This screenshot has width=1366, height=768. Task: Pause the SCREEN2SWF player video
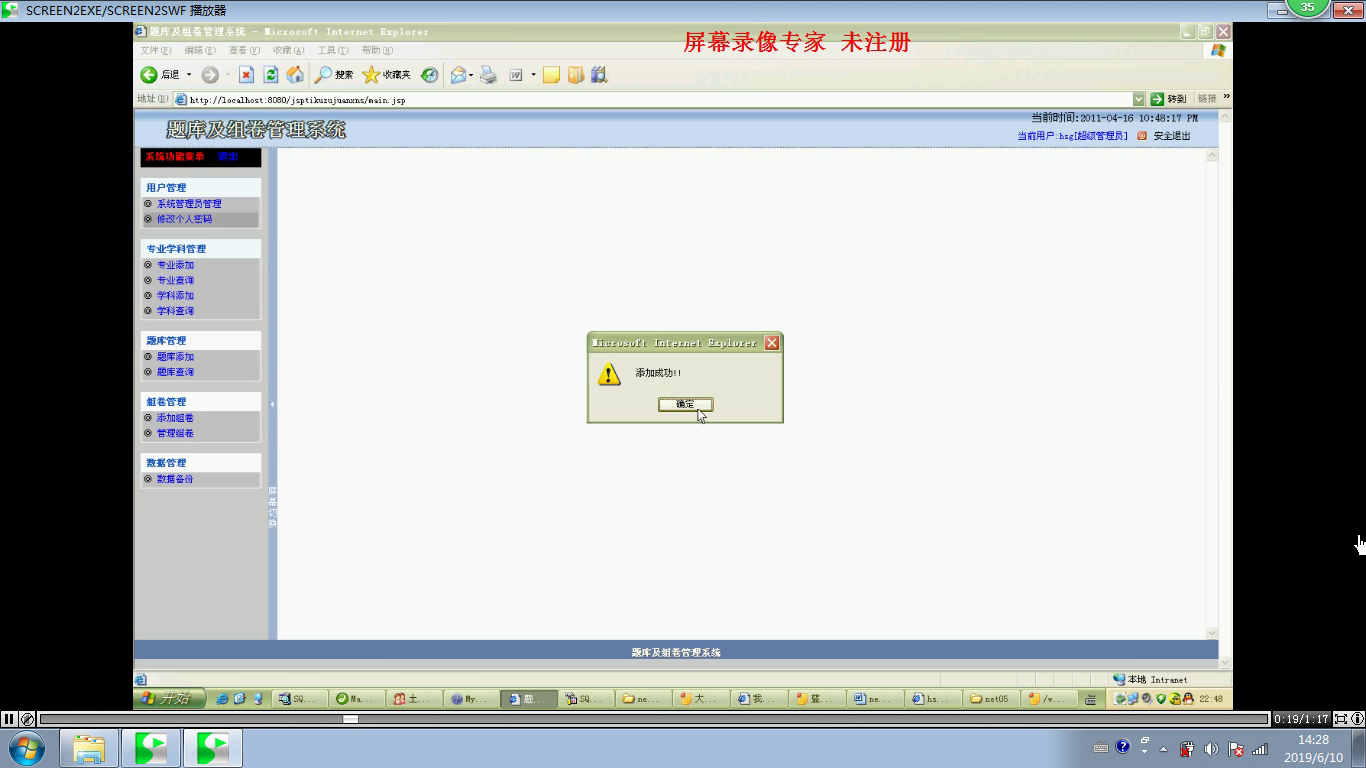tap(8, 718)
